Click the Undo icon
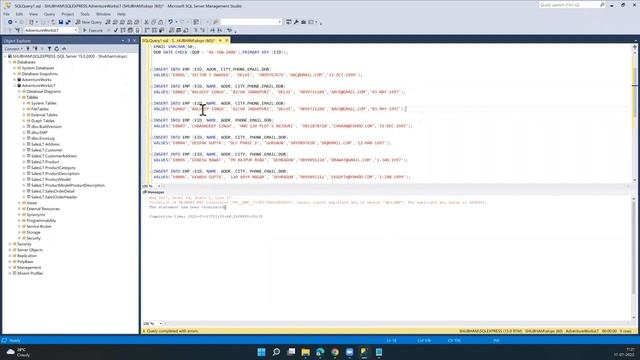 click(170, 22)
